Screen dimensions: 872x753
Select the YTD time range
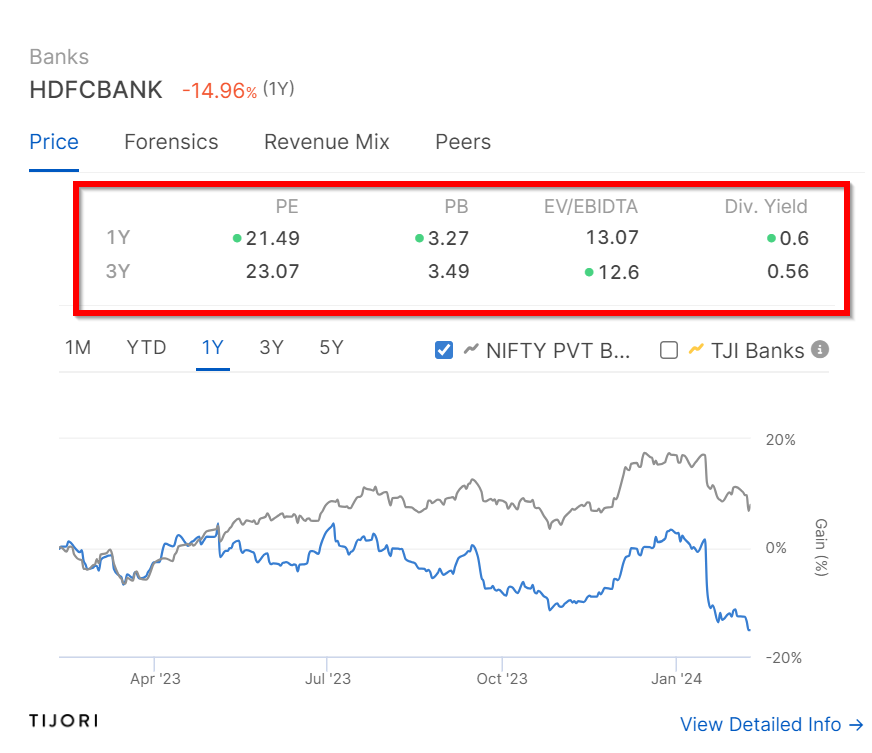click(146, 348)
